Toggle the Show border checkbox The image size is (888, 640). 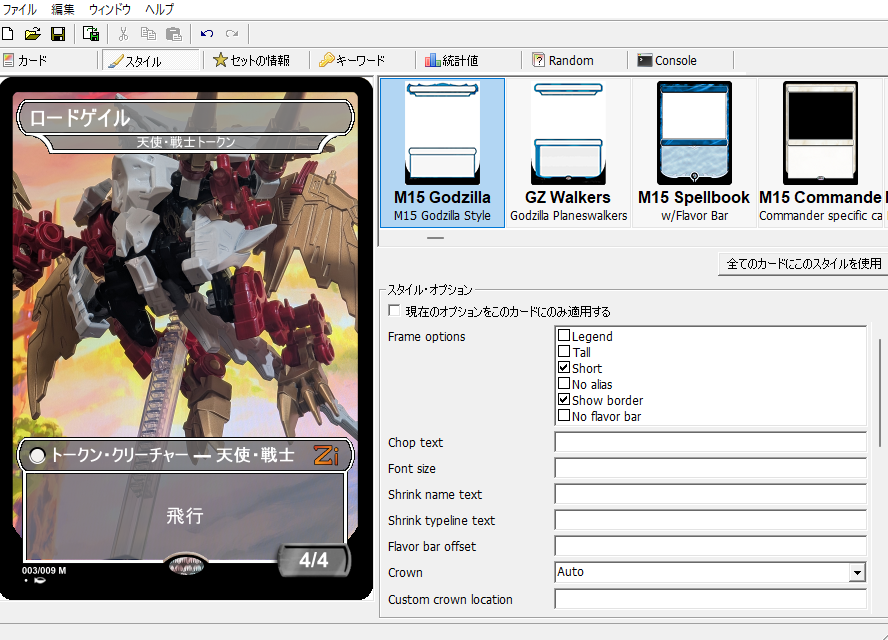[x=564, y=401]
